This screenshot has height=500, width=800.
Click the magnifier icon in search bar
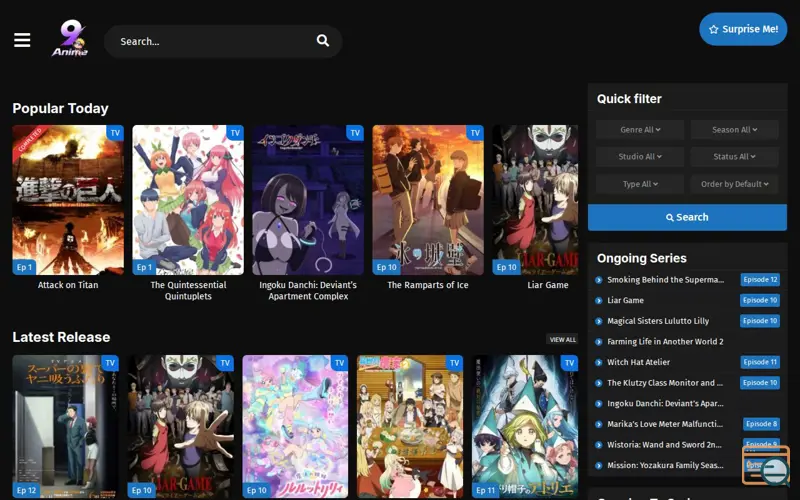click(x=322, y=40)
